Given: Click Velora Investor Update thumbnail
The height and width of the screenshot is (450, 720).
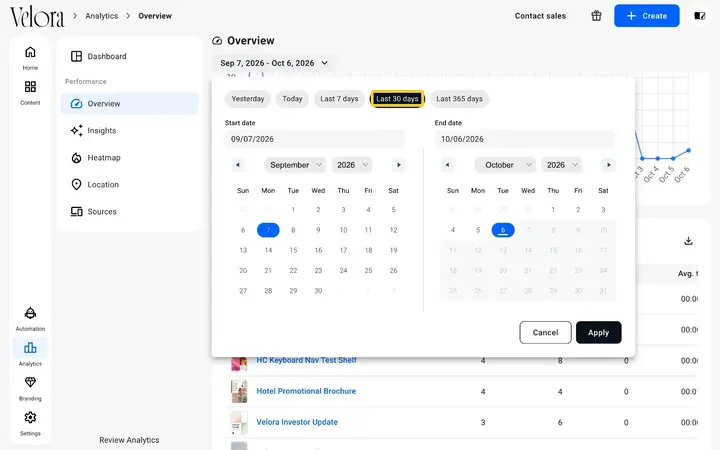Looking at the screenshot, I should tap(239, 422).
